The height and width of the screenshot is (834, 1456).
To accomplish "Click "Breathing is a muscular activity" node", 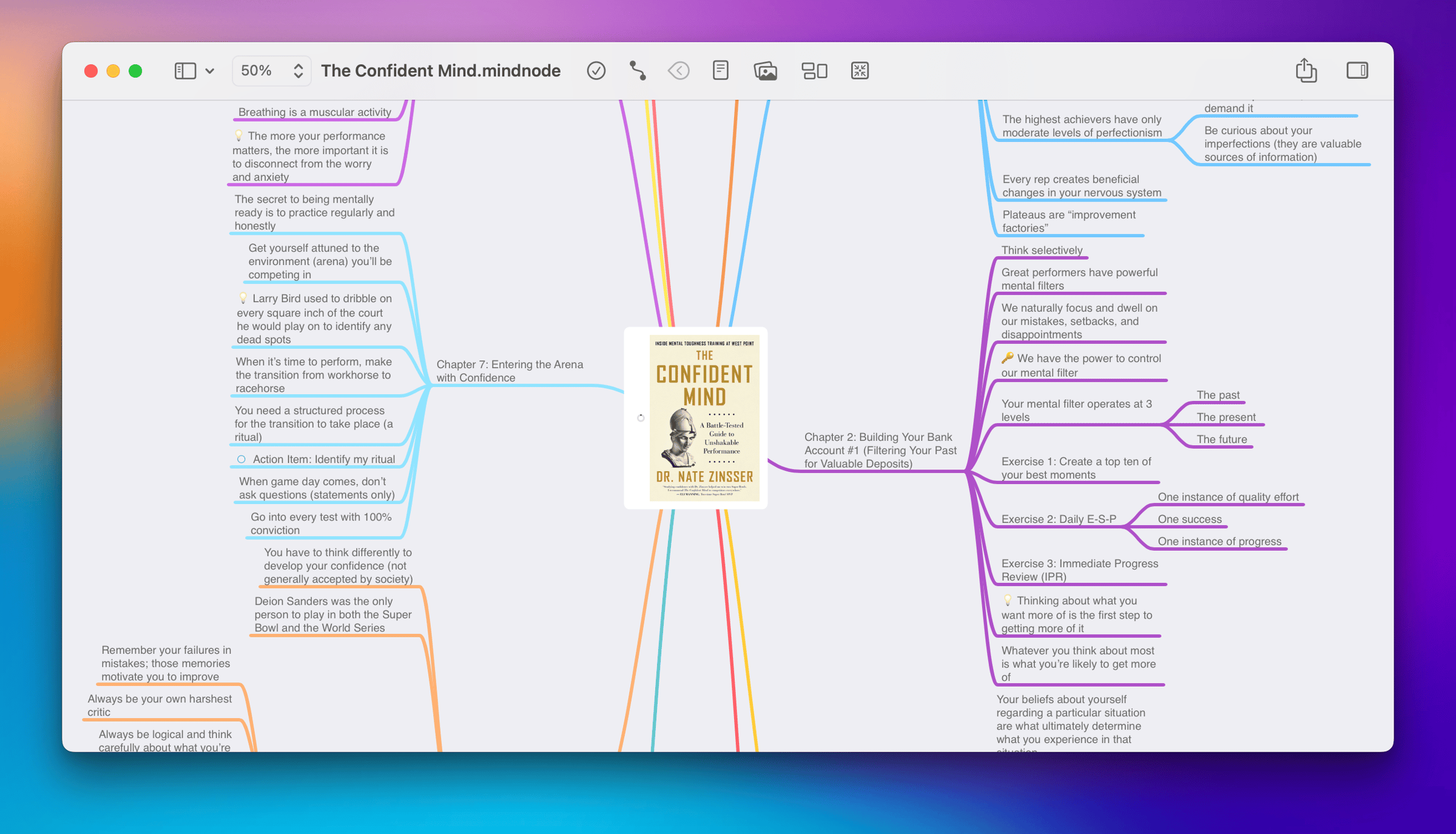I will [314, 112].
